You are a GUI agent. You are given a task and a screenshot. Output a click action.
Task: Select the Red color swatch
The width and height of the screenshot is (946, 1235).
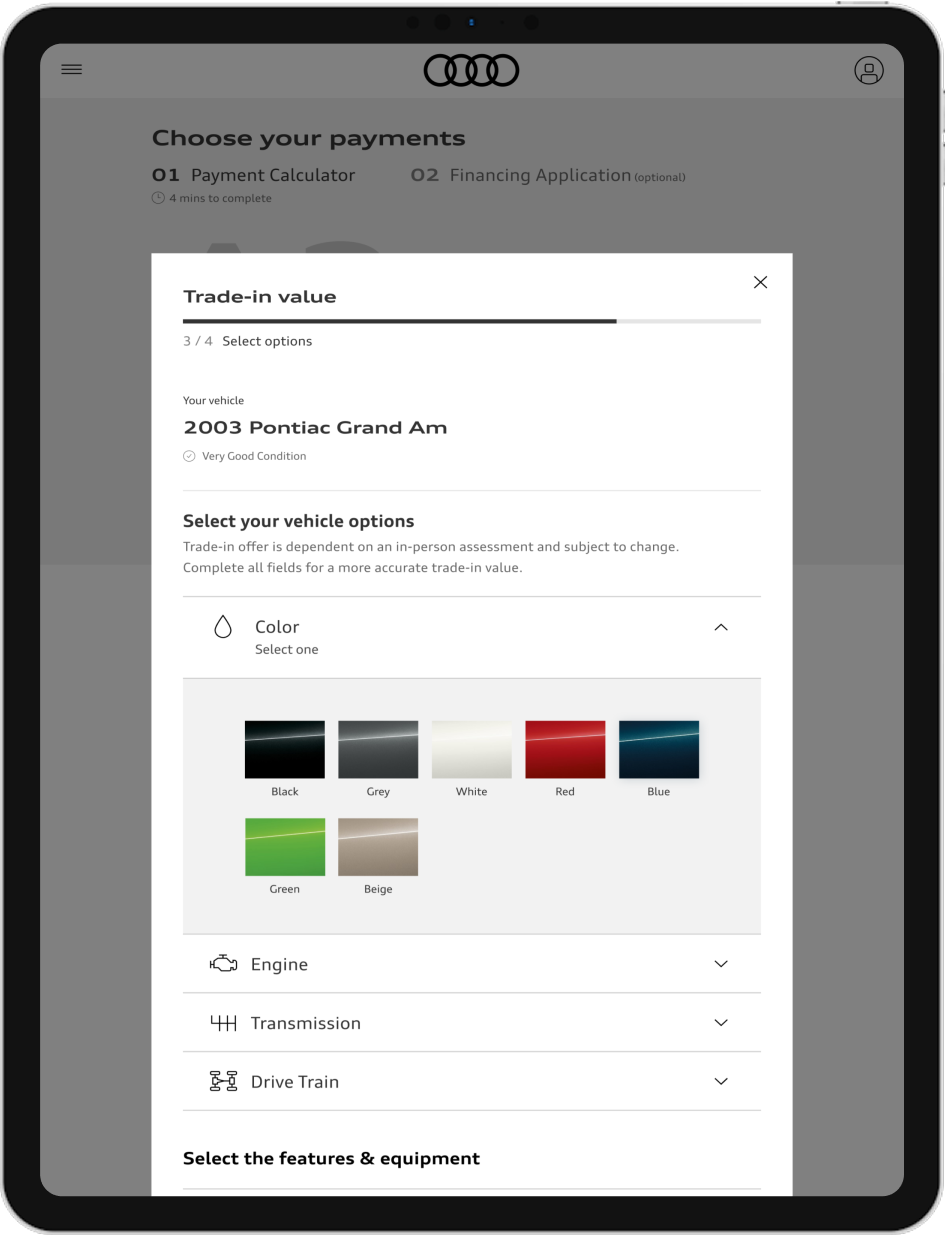(565, 749)
